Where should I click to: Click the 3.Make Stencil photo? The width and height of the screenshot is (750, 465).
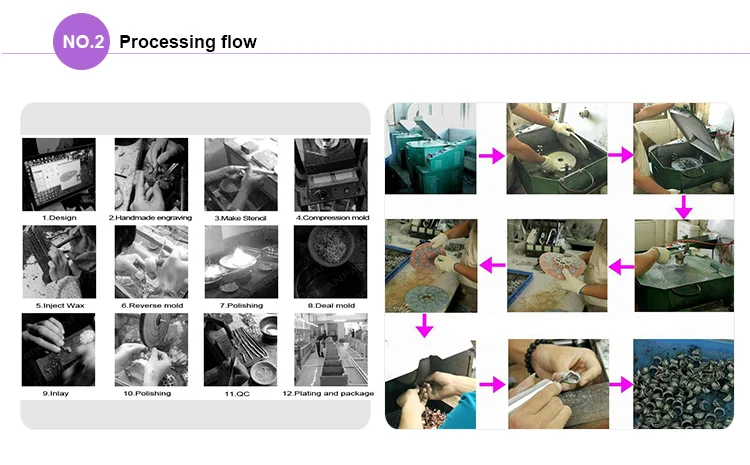(241, 175)
